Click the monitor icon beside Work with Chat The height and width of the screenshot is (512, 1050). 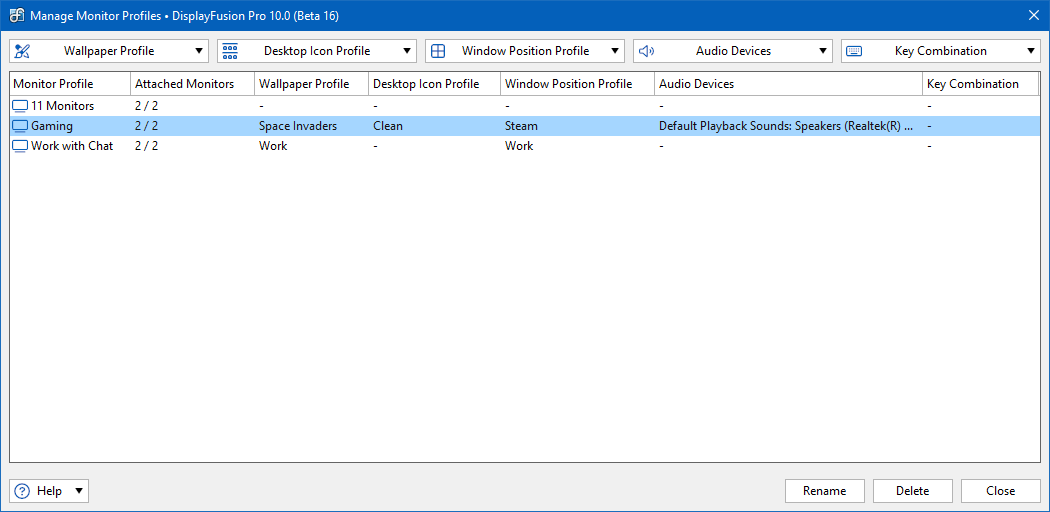(x=21, y=146)
